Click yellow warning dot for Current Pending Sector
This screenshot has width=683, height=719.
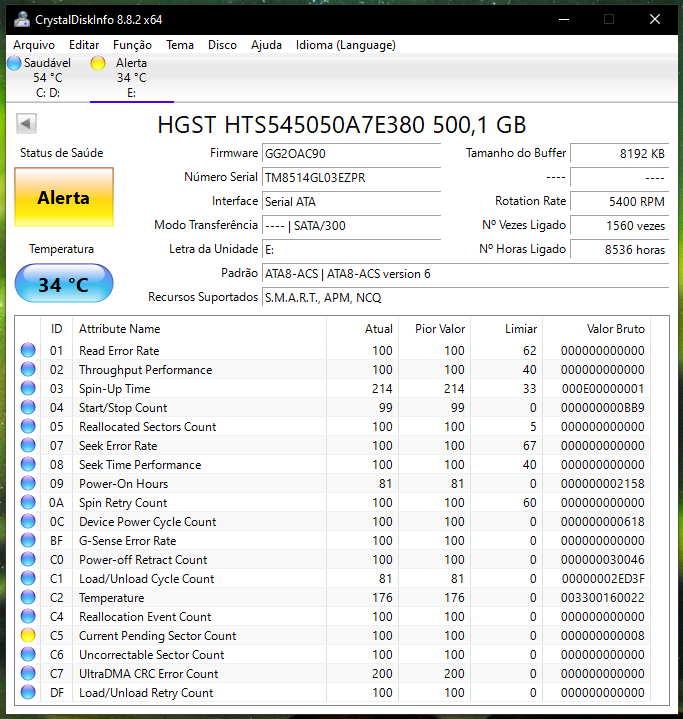[x=28, y=636]
